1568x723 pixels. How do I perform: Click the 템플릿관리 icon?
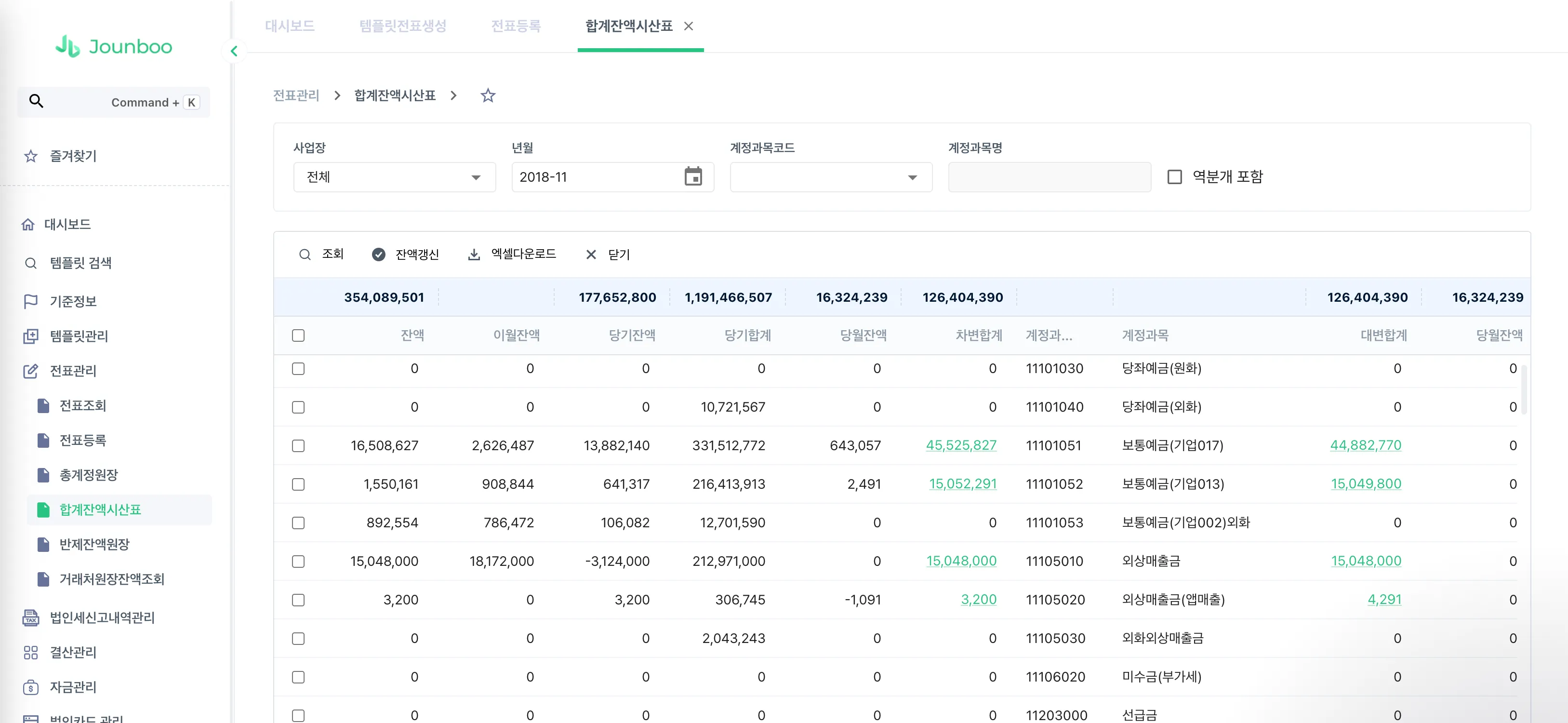point(30,336)
